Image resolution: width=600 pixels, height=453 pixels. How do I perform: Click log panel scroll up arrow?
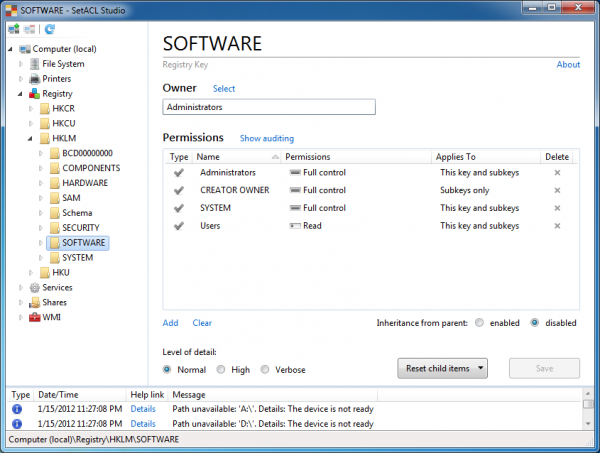point(588,393)
